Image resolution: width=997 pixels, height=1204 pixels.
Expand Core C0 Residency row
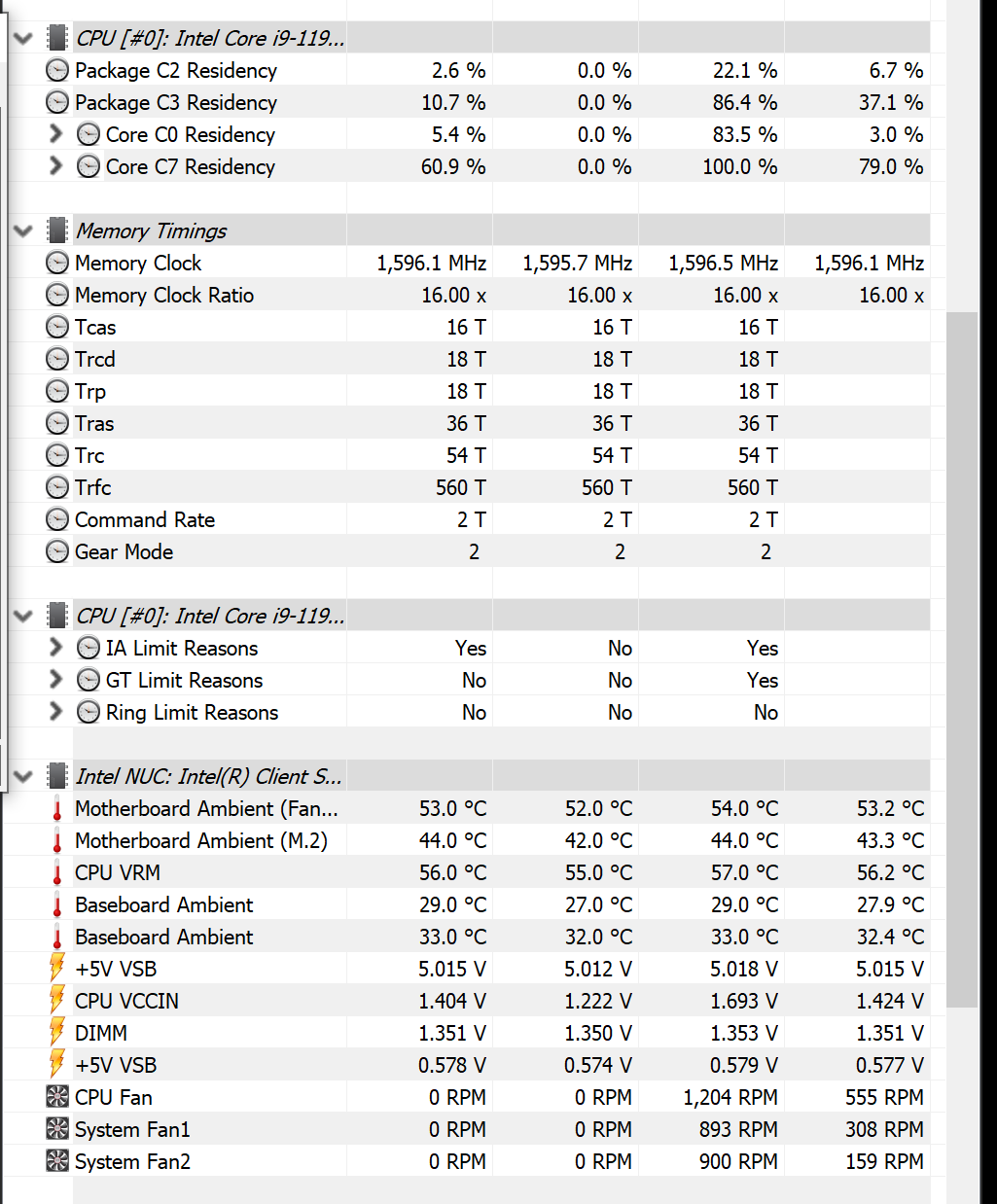point(55,134)
